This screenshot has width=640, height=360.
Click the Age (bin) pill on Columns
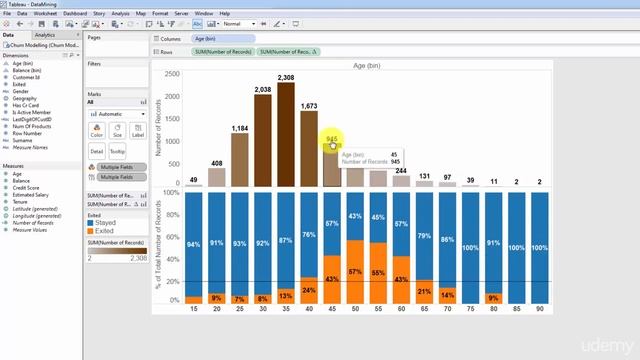223,39
